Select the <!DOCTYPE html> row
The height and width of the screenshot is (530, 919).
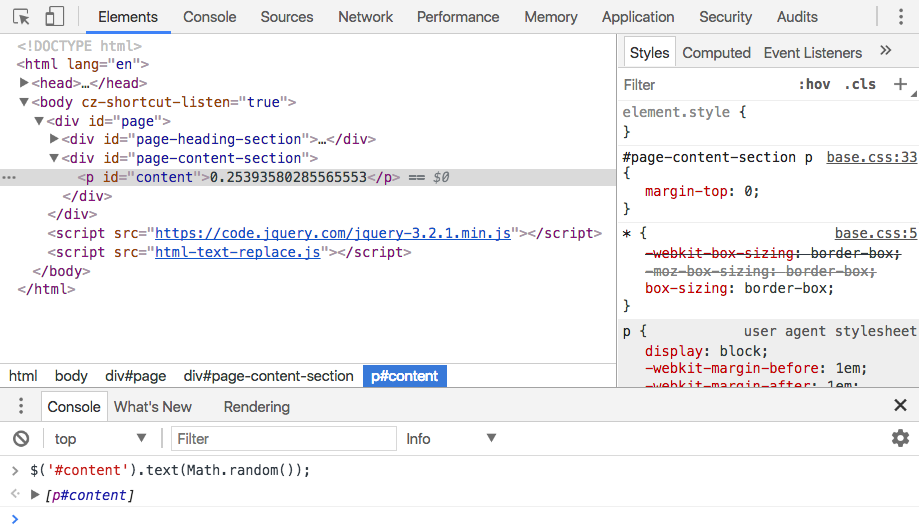tap(79, 45)
